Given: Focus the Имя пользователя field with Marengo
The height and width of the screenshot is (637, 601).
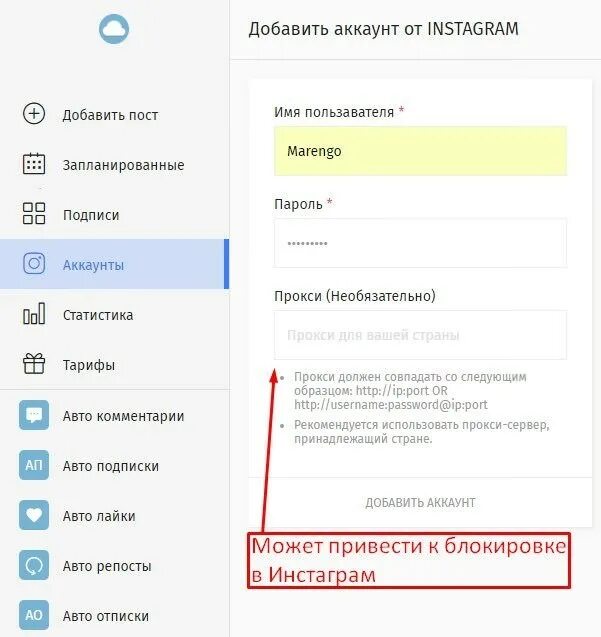Looking at the screenshot, I should click(x=420, y=151).
